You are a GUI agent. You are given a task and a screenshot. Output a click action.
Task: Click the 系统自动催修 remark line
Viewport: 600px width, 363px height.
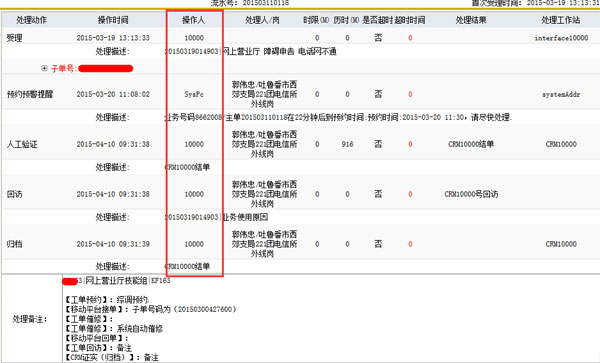113,329
